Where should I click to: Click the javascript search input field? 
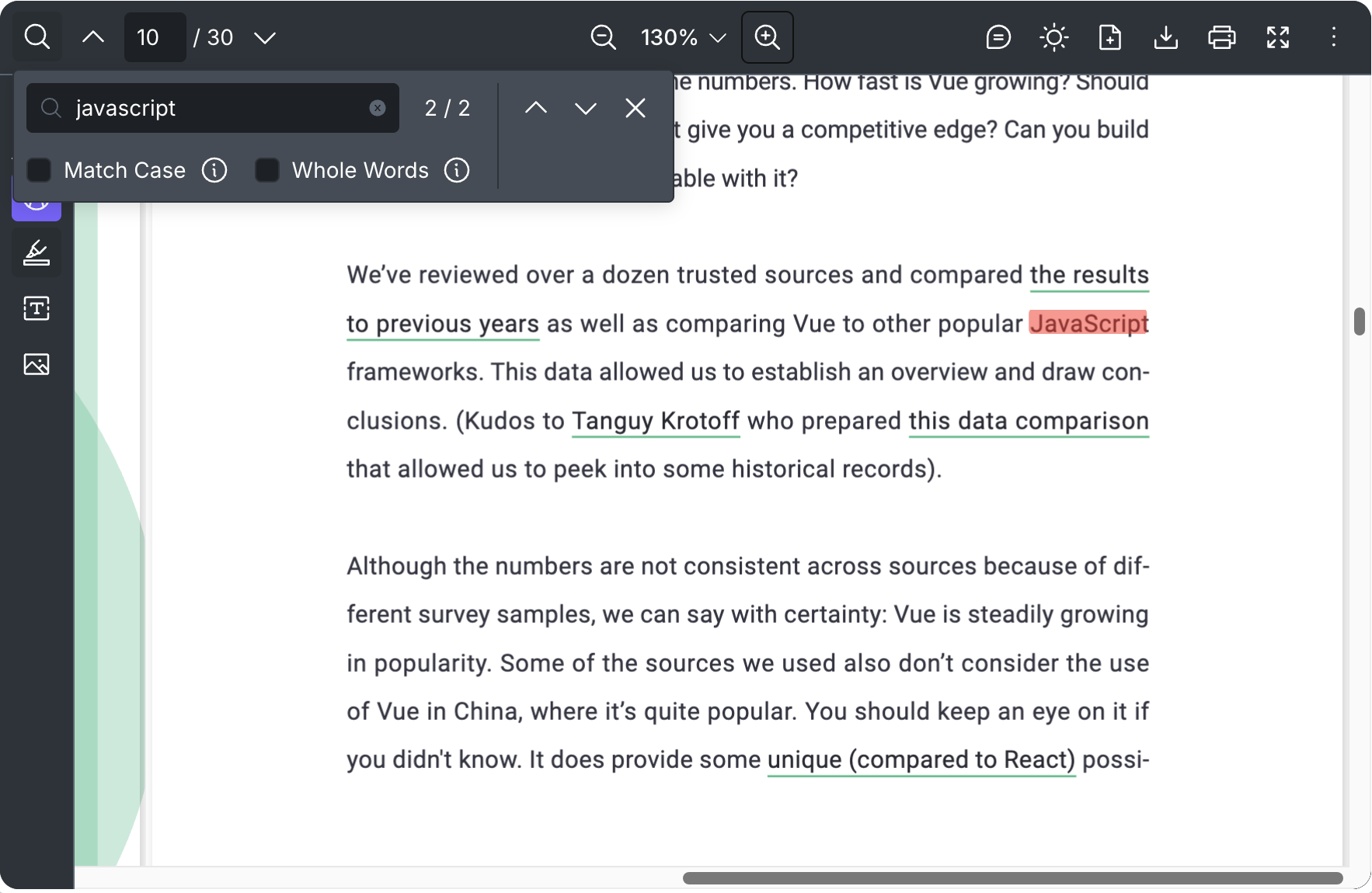click(x=212, y=108)
